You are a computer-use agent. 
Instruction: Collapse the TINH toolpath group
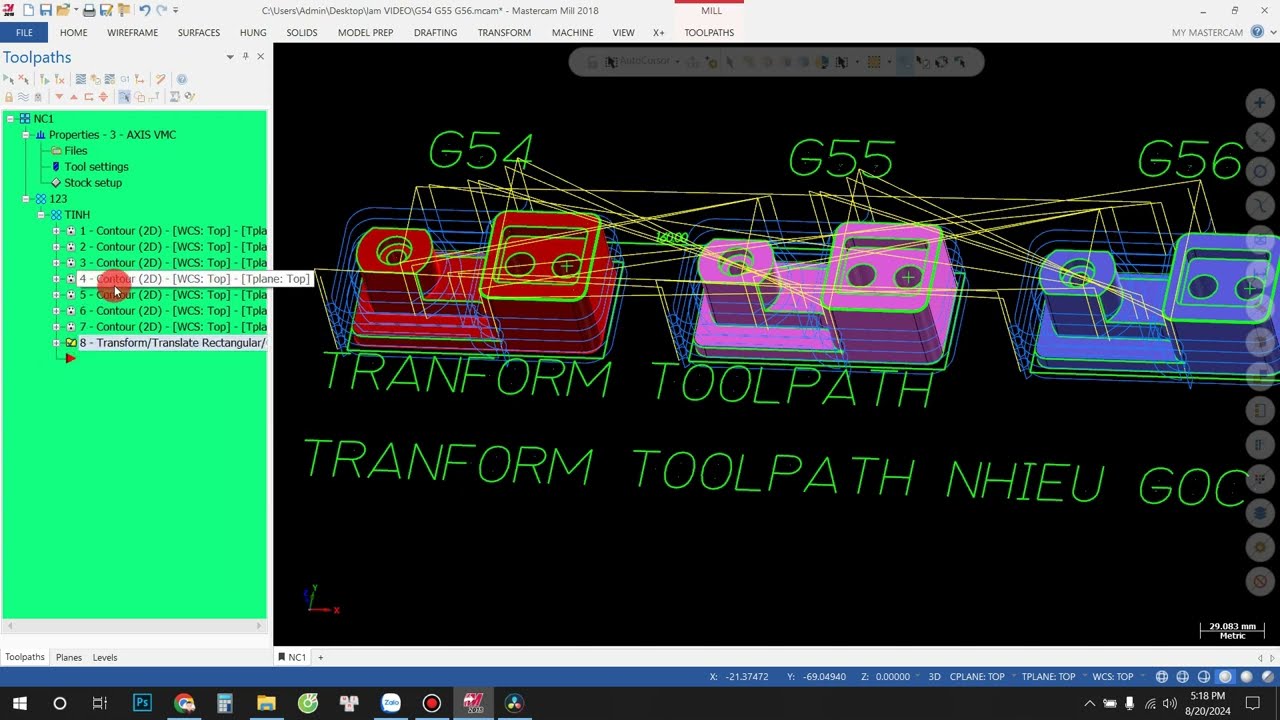[x=41, y=215]
